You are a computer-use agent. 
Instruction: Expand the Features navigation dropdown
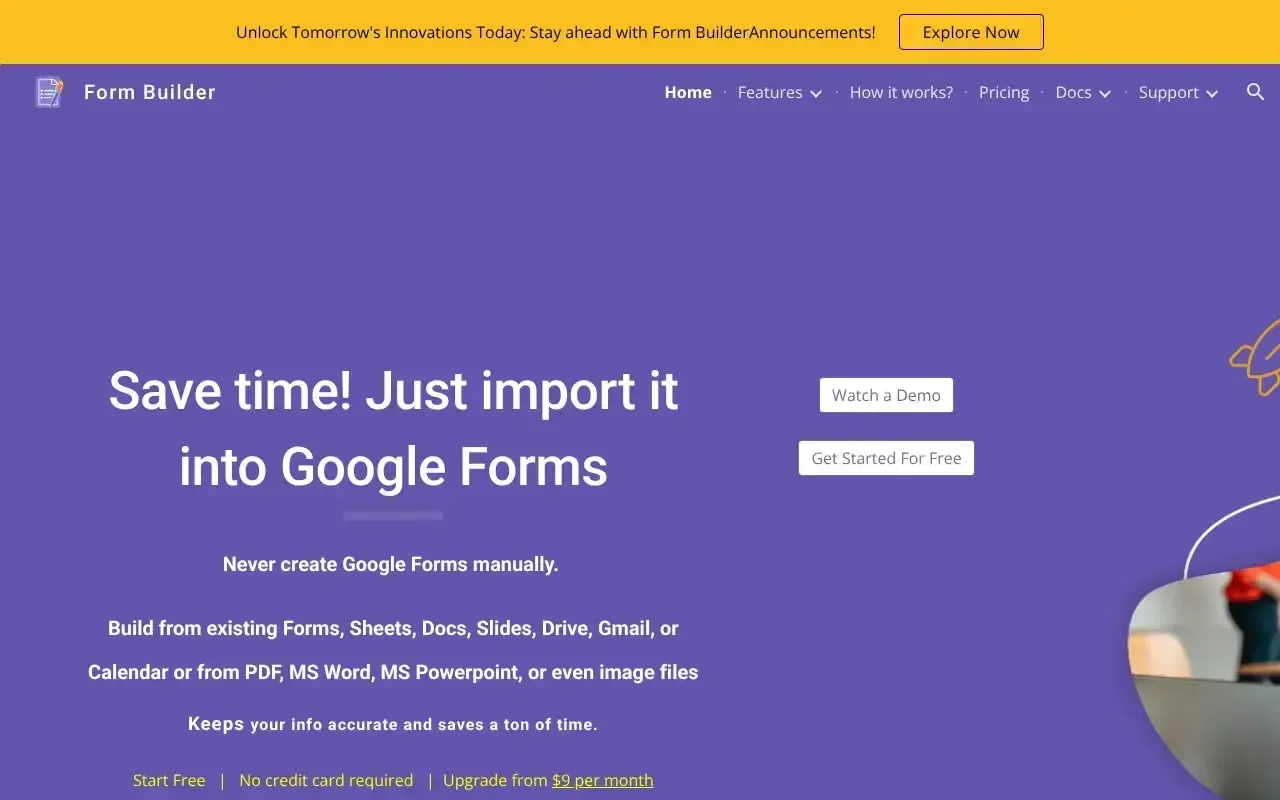click(x=779, y=92)
